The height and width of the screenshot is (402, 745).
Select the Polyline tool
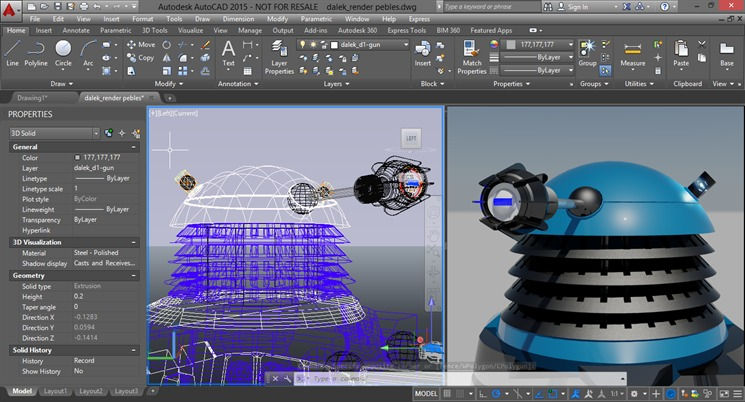tap(36, 53)
